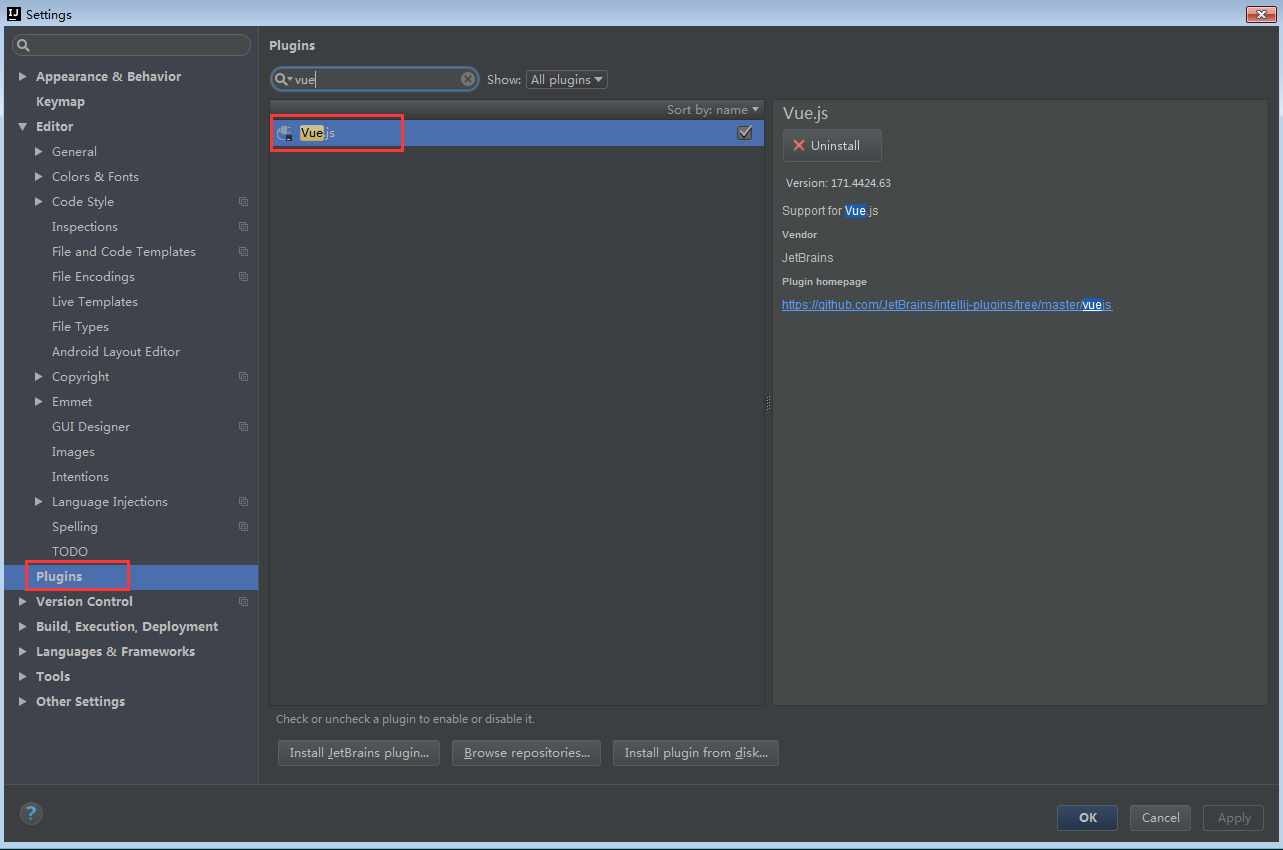This screenshot has width=1283, height=850.
Task: Click the IntelliJ logo in the title bar
Action: point(14,14)
